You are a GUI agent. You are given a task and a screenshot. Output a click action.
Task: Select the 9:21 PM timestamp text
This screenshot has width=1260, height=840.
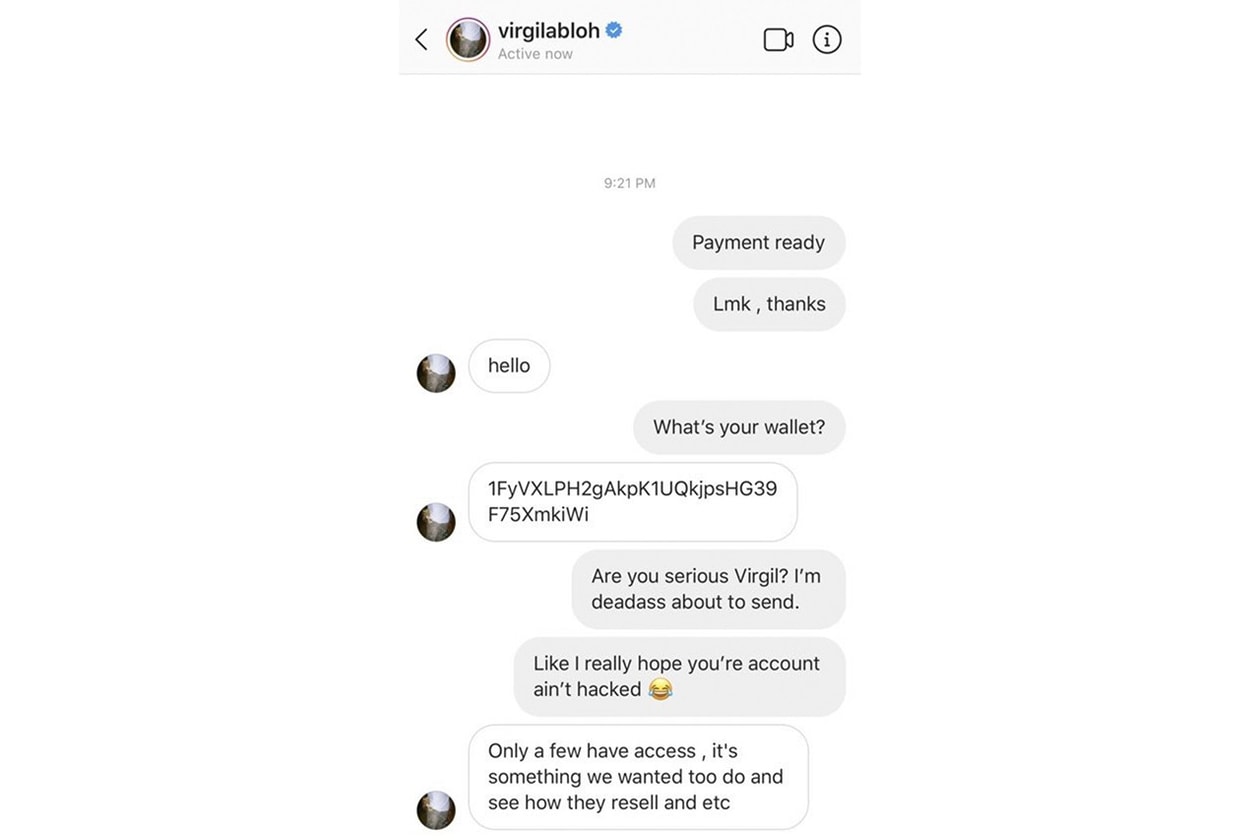point(629,182)
